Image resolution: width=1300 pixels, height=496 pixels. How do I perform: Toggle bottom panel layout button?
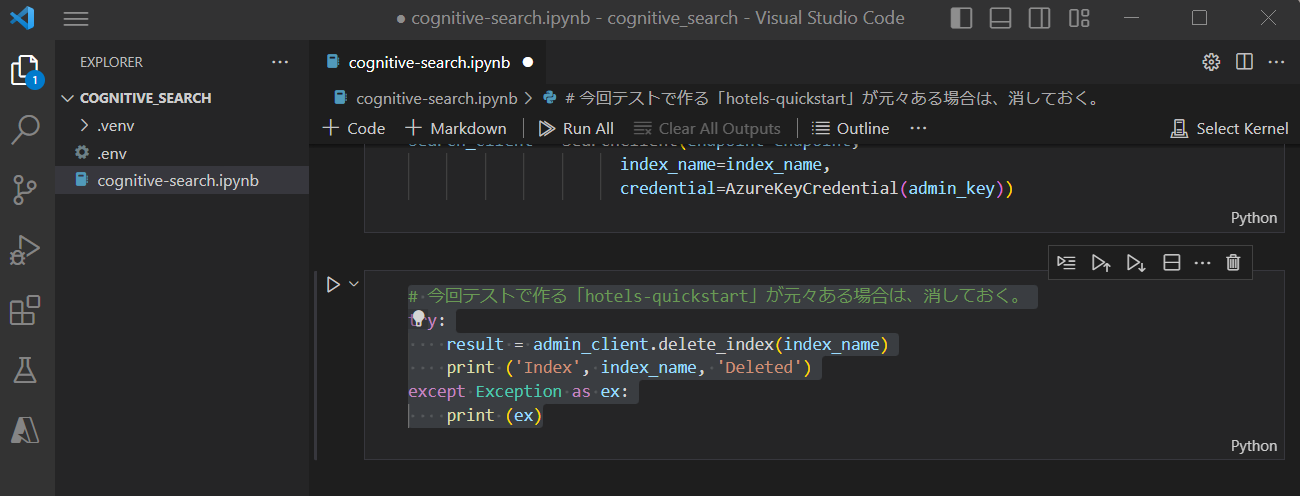coord(1000,18)
